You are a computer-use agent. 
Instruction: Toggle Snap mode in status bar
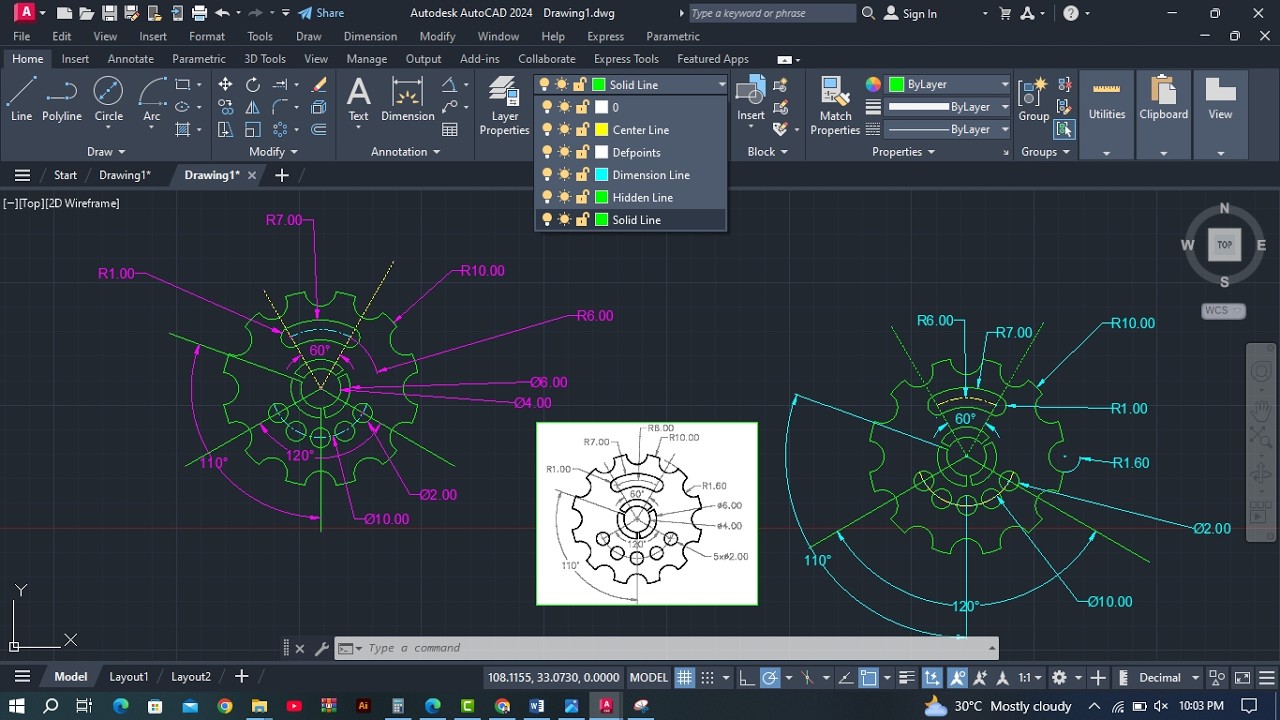point(708,677)
